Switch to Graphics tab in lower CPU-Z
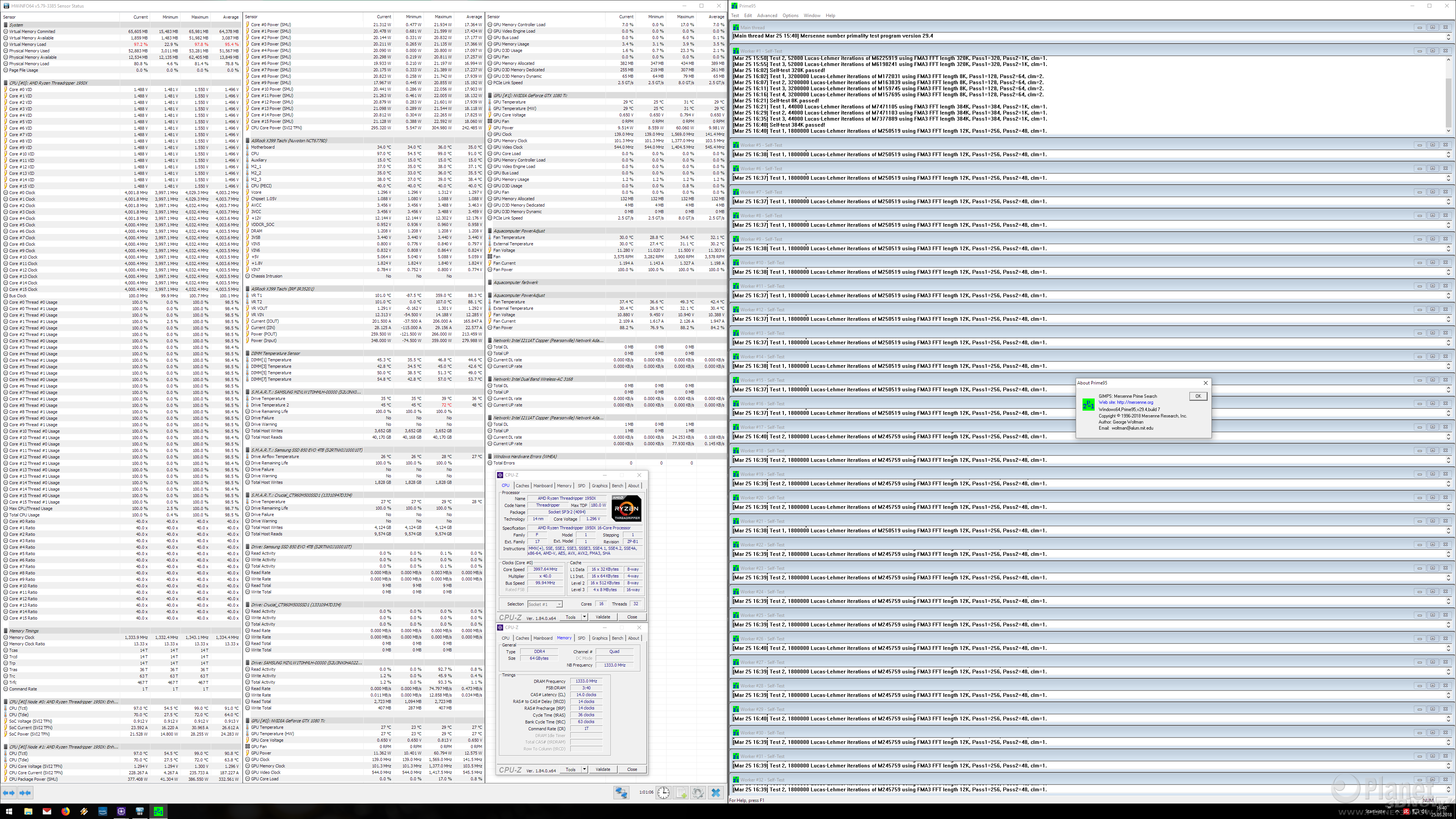Viewport: 1456px width, 819px height. pyautogui.click(x=600, y=638)
